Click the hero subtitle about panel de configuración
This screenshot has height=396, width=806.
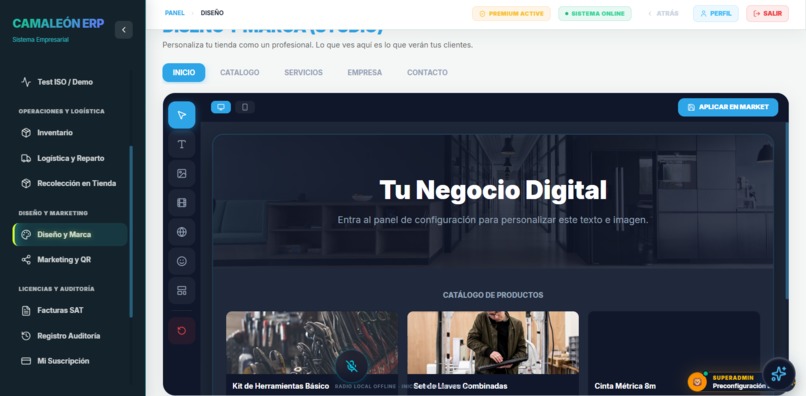pos(493,220)
